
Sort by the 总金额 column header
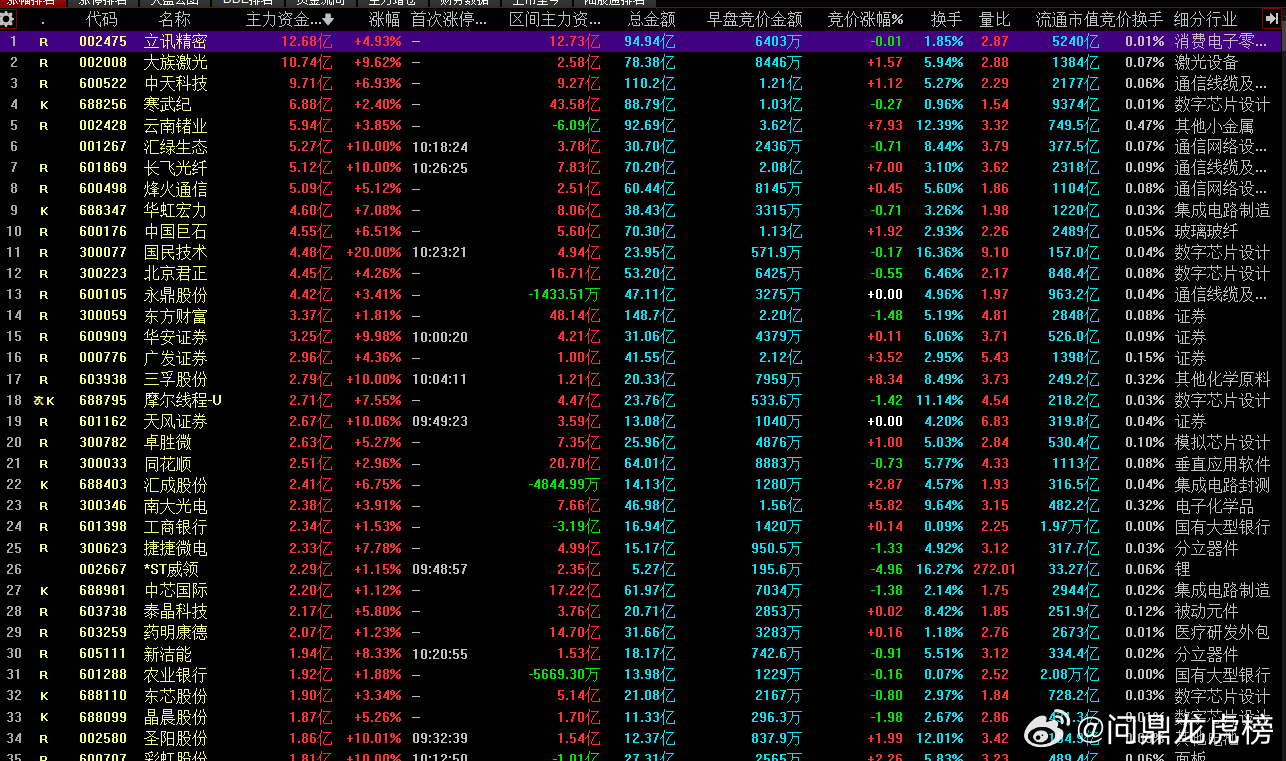(651, 19)
